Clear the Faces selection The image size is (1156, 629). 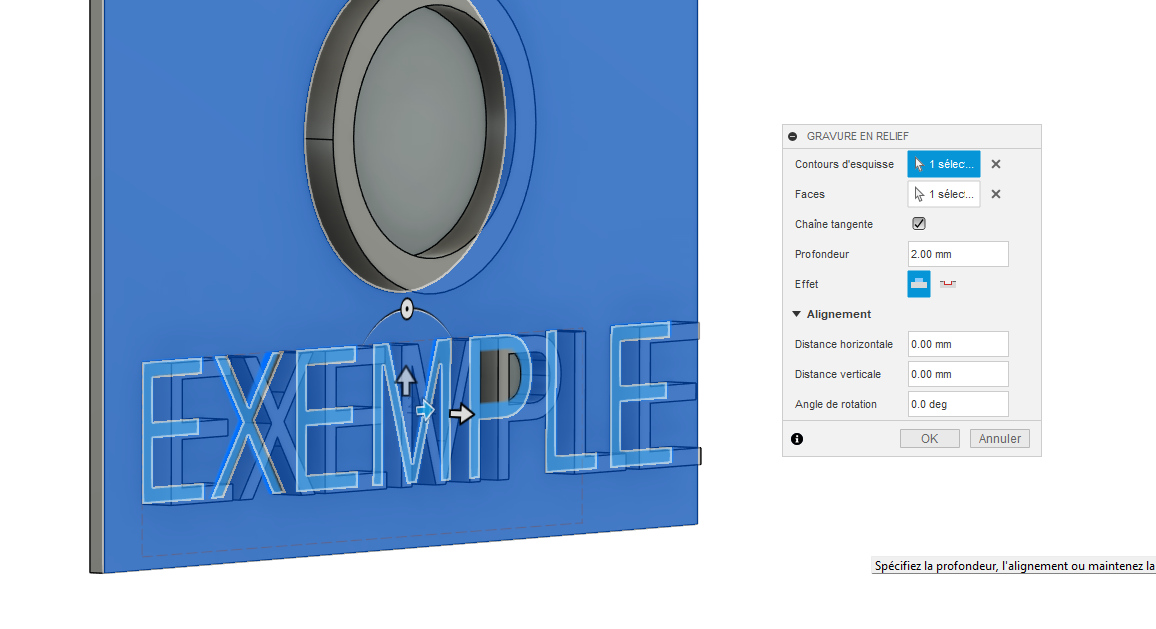click(x=996, y=194)
